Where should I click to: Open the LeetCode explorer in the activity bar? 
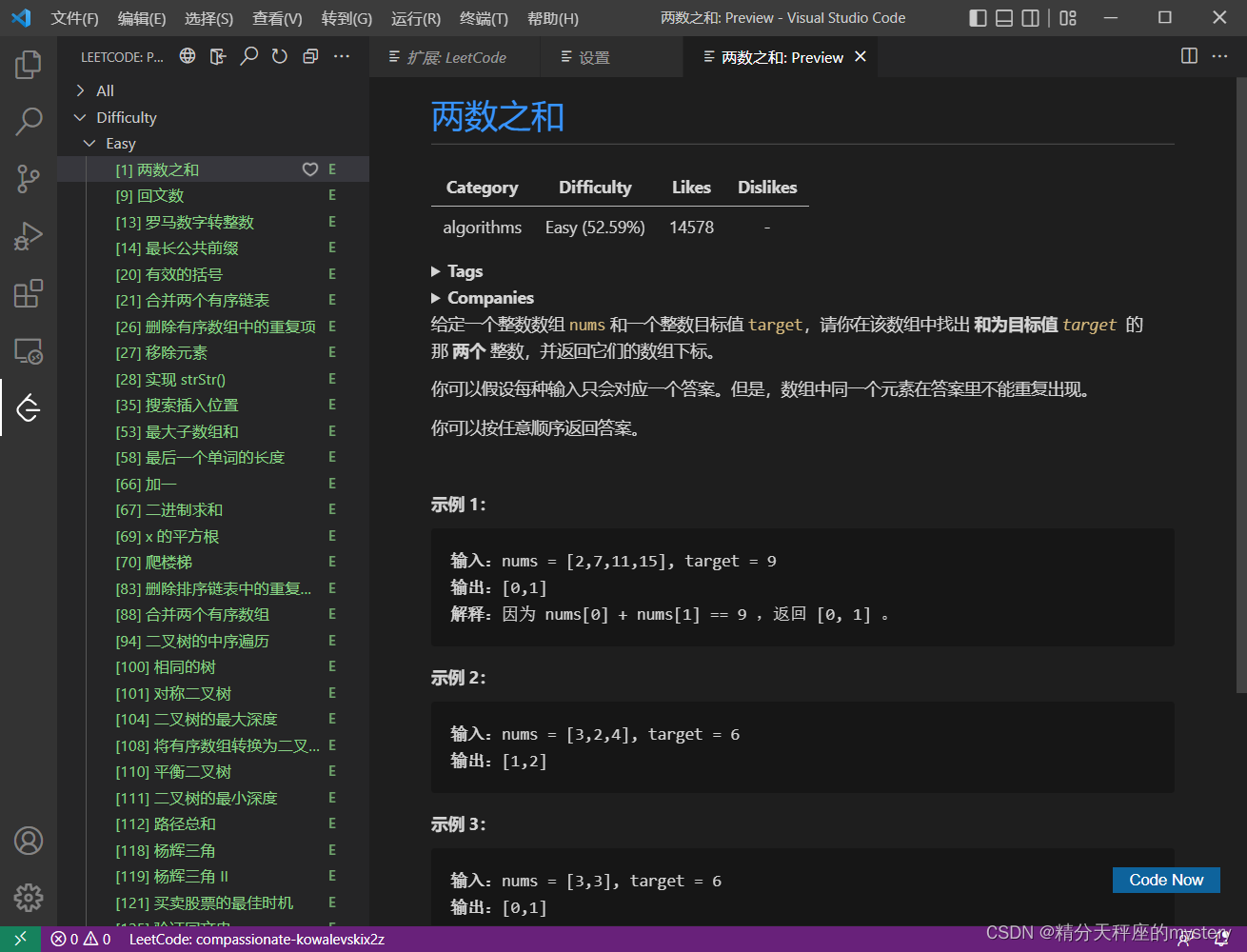pos(28,407)
